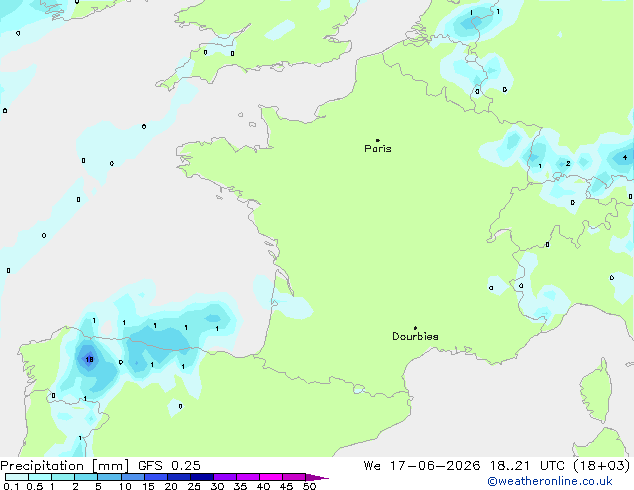This screenshot has height=490, width=634.
Task: Click the legend value label 0.1
Action: 11,486
